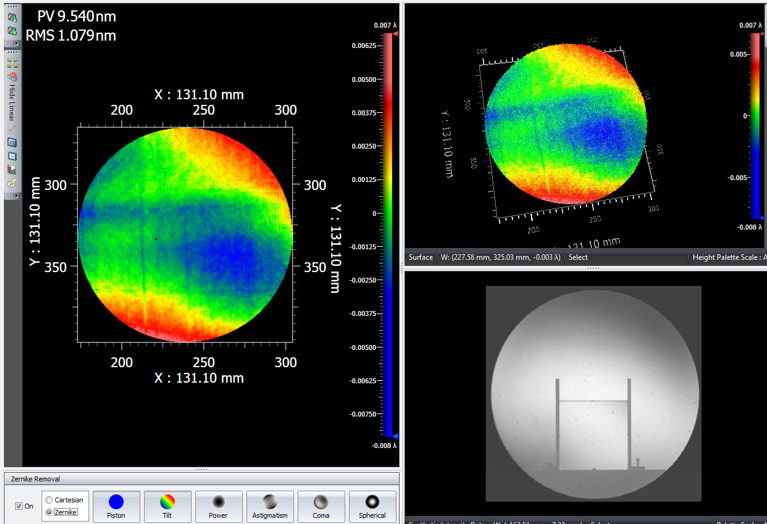Click the grayscale intensity image of the sample
The height and width of the screenshot is (524, 767).
(592, 393)
